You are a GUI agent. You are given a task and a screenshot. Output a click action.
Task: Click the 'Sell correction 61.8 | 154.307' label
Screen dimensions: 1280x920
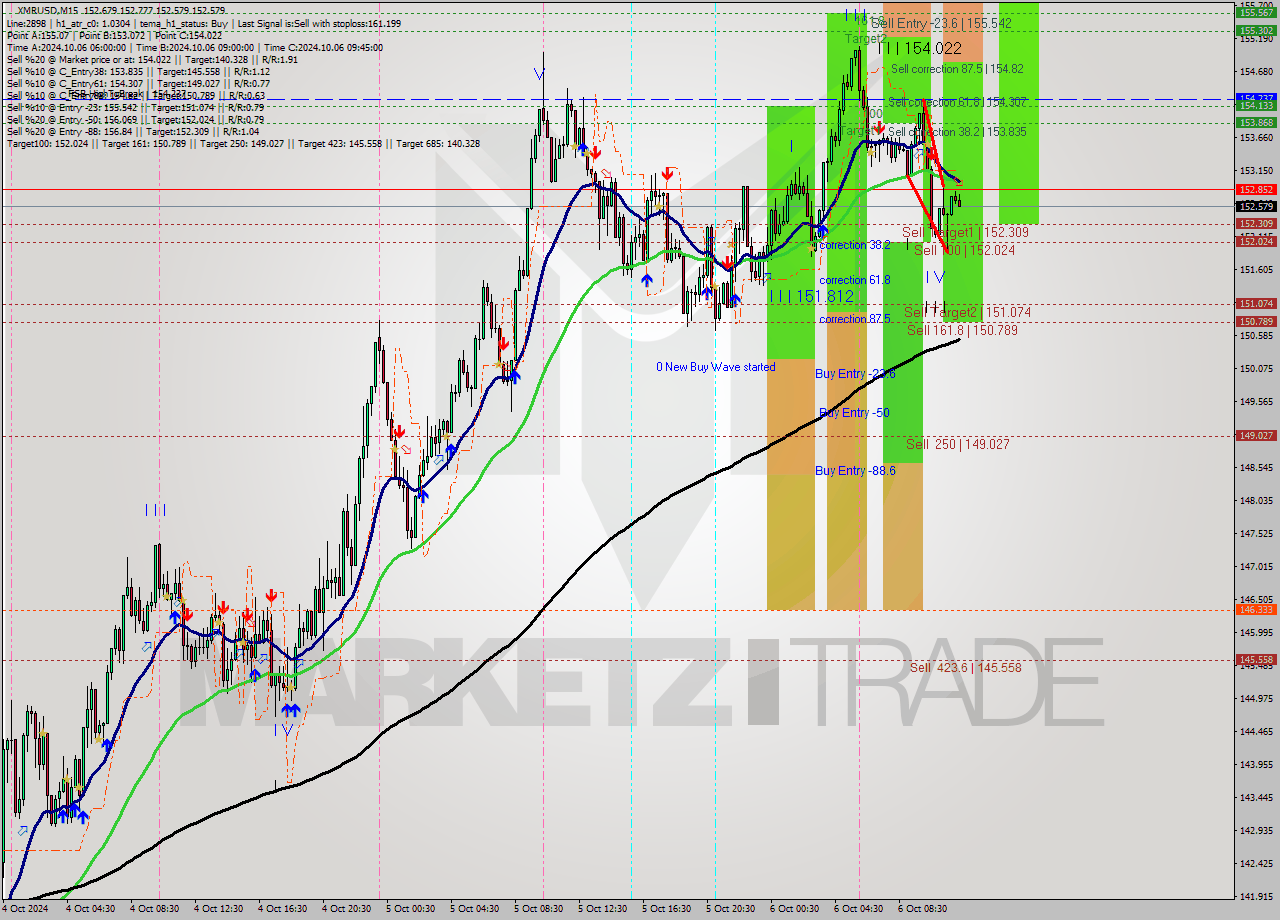click(957, 102)
